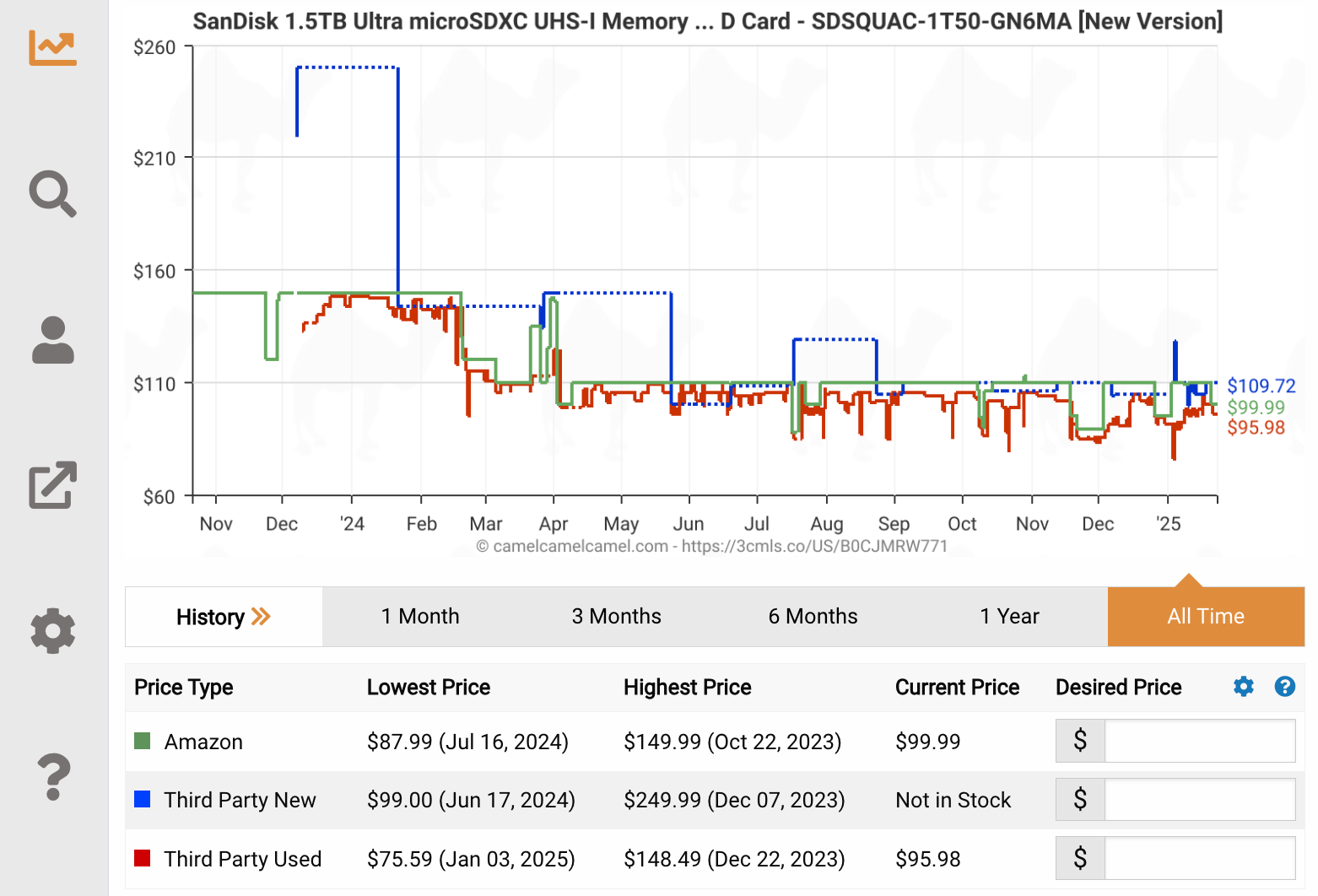Click the external link sidebar icon
Viewport: 1318px width, 896px height.
pyautogui.click(x=52, y=485)
